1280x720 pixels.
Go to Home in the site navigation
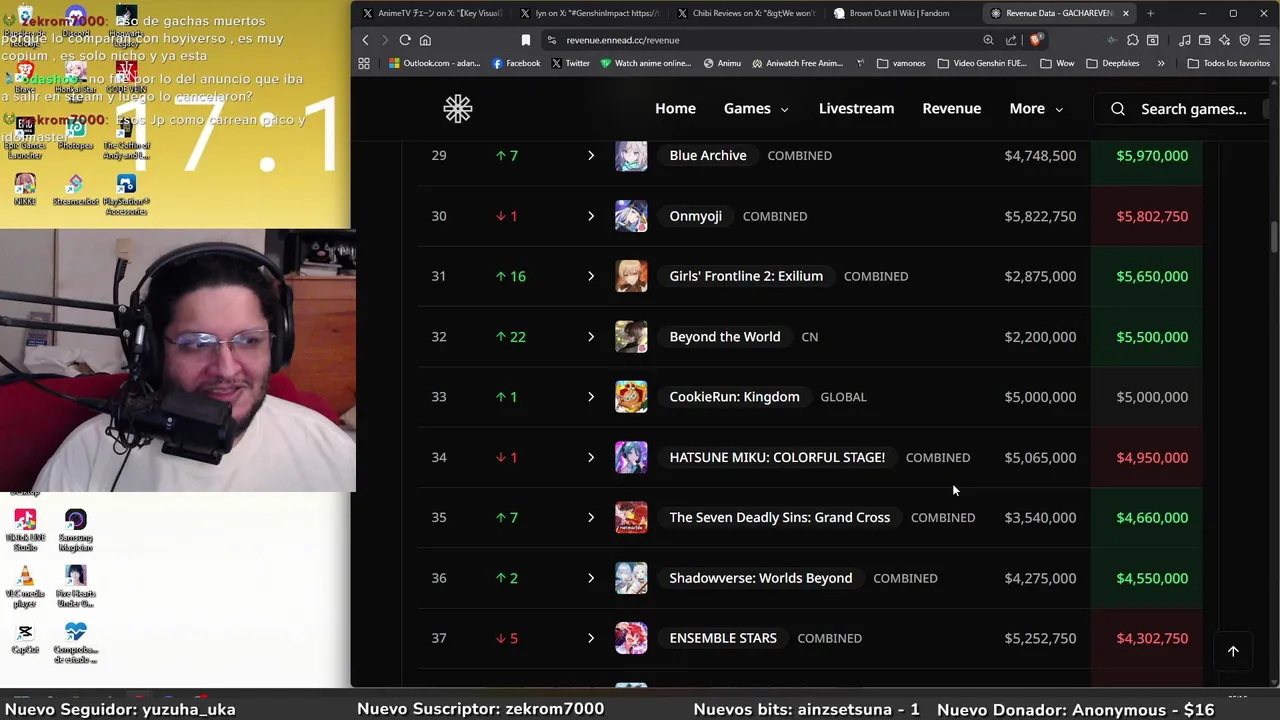pyautogui.click(x=675, y=109)
